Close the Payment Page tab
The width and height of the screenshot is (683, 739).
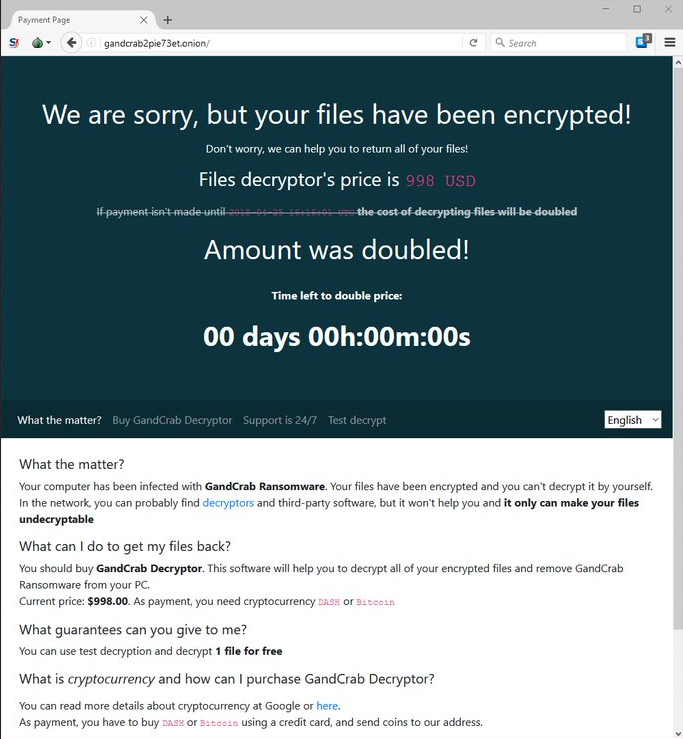coord(144,20)
